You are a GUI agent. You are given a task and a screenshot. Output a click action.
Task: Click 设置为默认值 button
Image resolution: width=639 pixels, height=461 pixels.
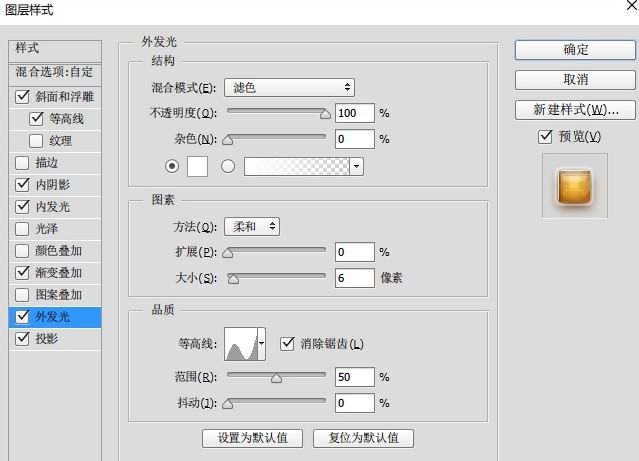point(252,438)
